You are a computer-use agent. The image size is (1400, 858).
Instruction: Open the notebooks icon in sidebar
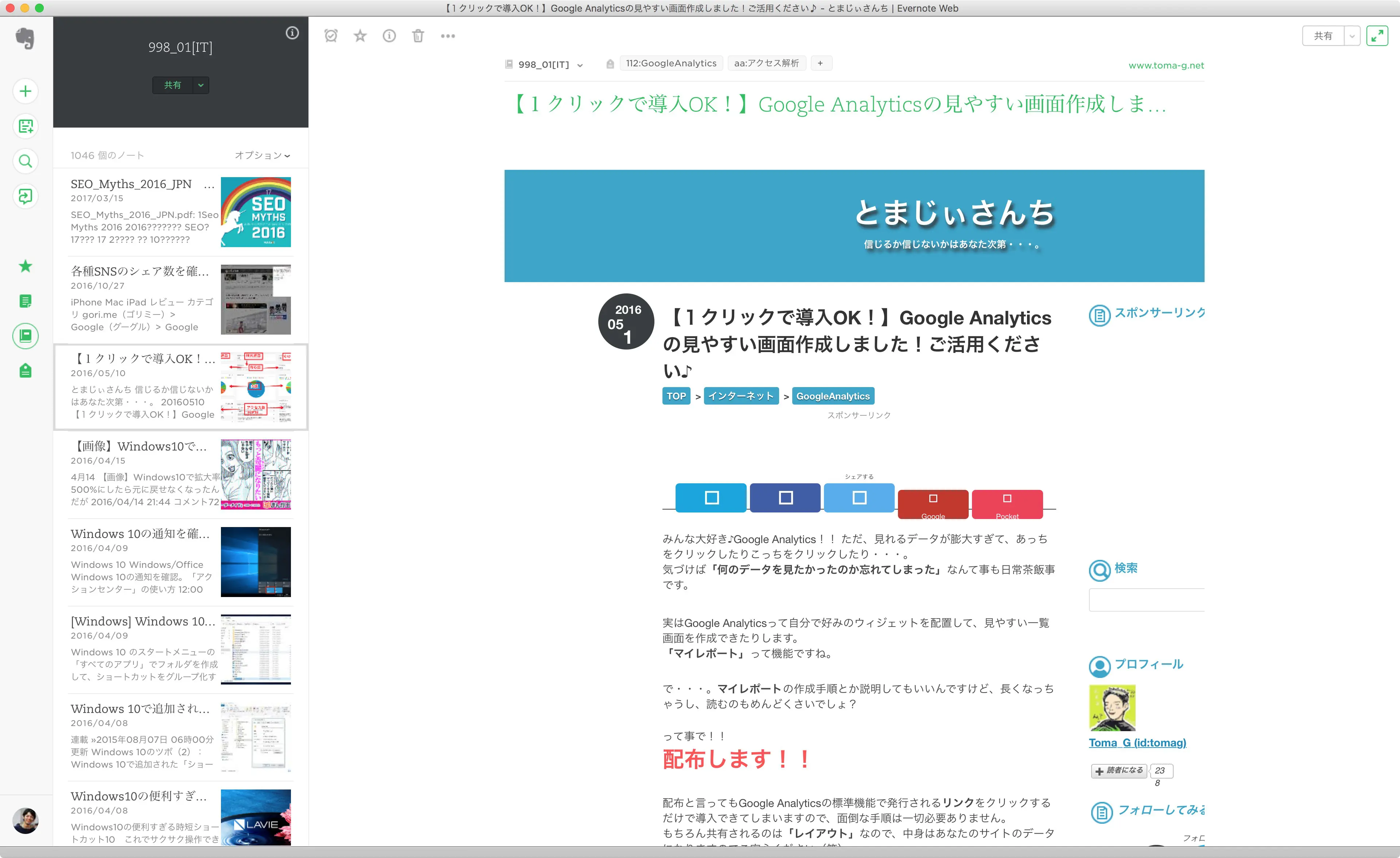(x=26, y=336)
